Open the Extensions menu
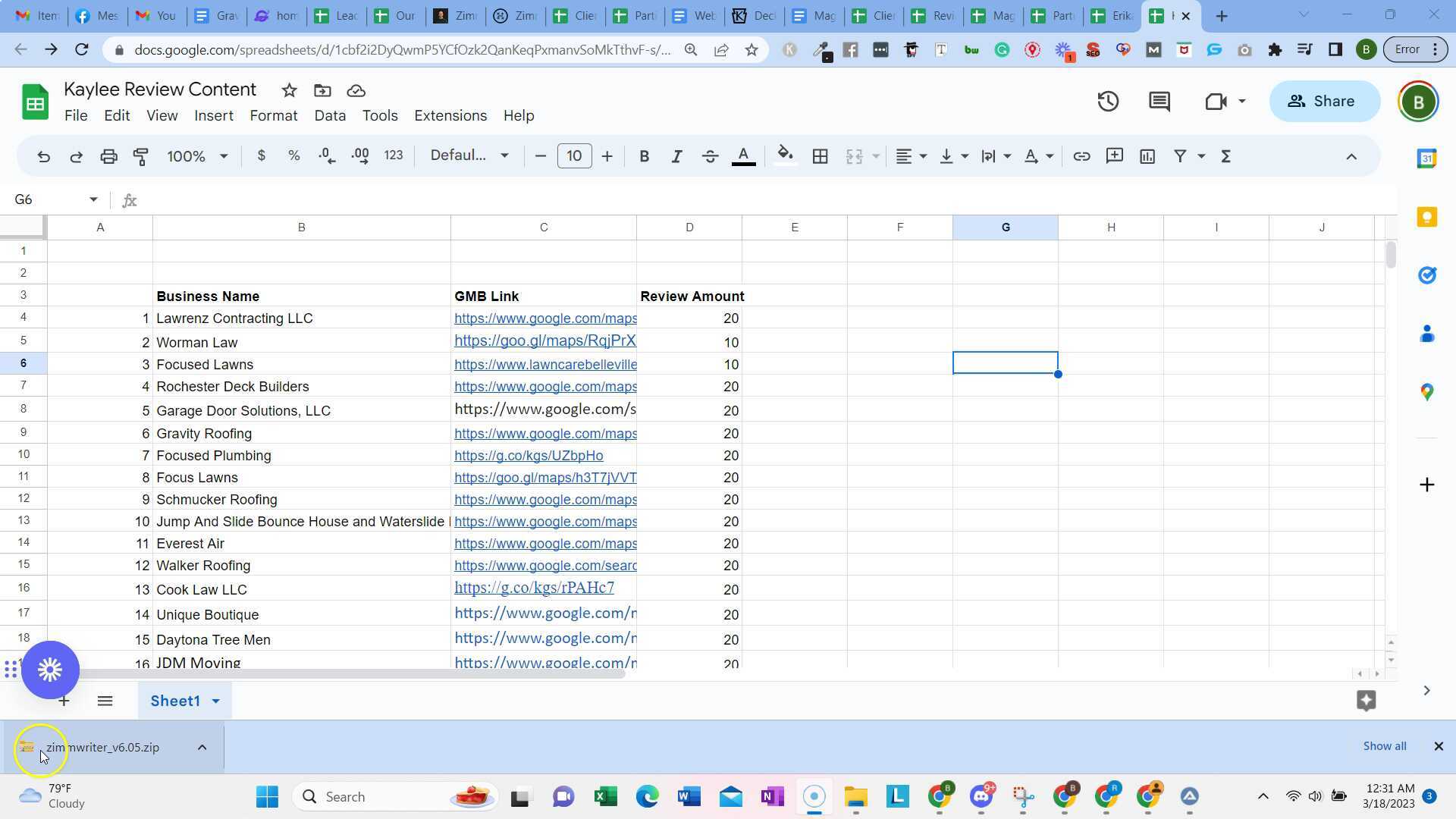The image size is (1456, 819). point(450,116)
